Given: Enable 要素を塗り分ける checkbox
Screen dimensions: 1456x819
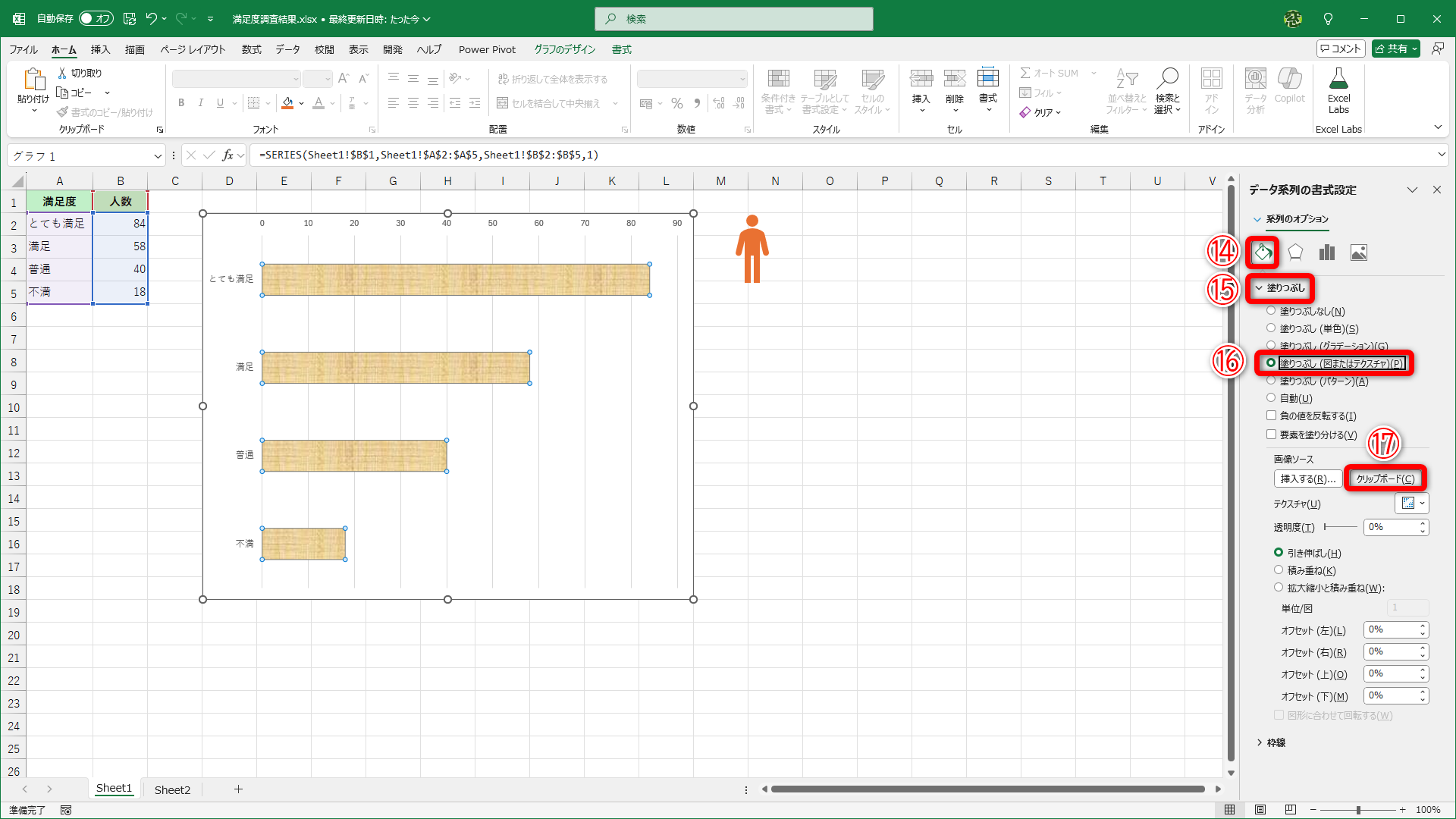Looking at the screenshot, I should [x=1272, y=435].
